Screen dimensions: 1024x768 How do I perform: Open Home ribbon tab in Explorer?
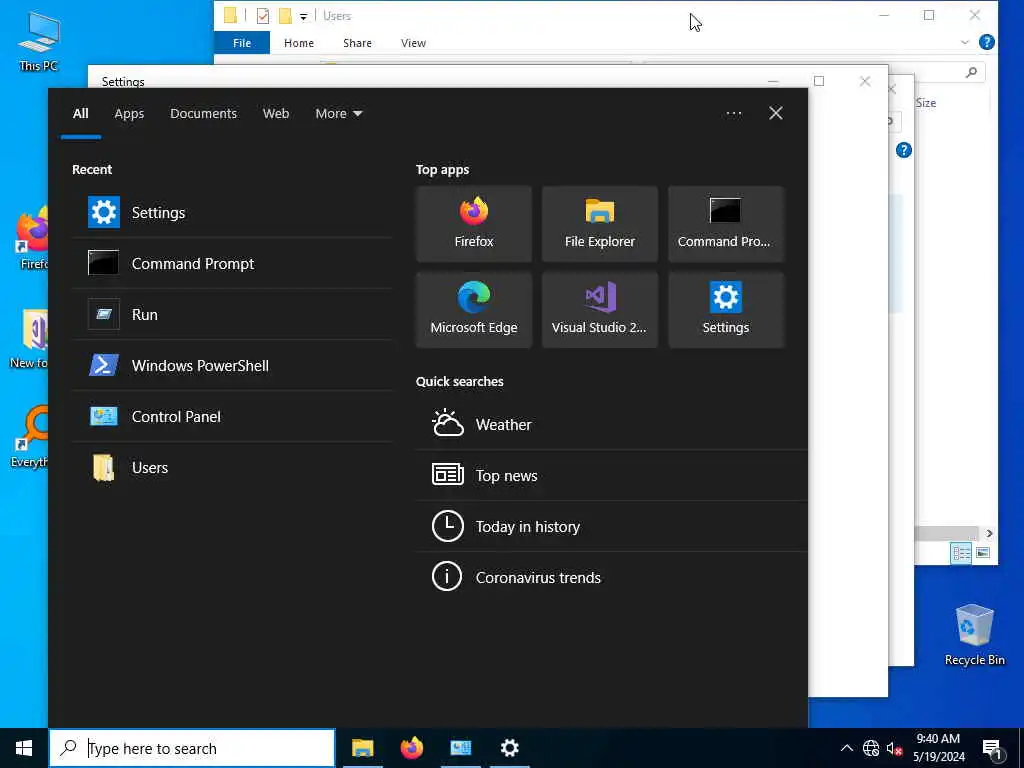298,43
